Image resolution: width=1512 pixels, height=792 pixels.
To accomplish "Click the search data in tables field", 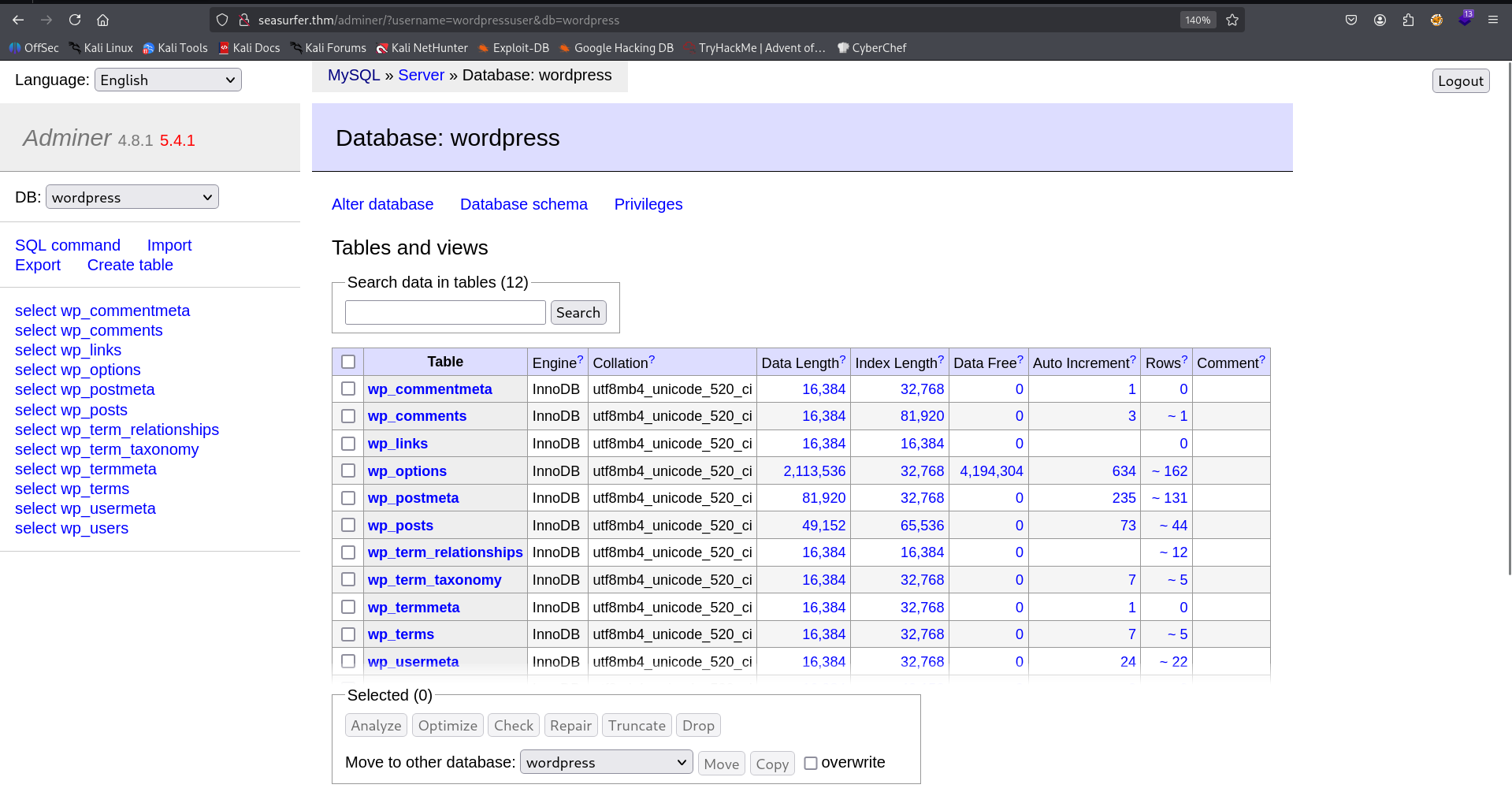I will (445, 313).
